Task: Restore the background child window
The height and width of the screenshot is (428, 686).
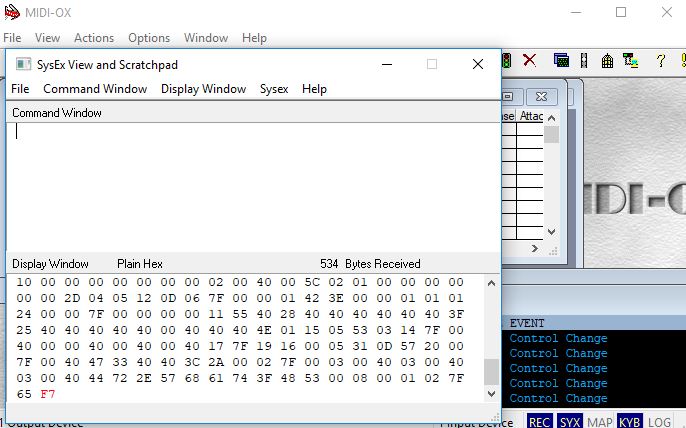Action: coord(508,96)
